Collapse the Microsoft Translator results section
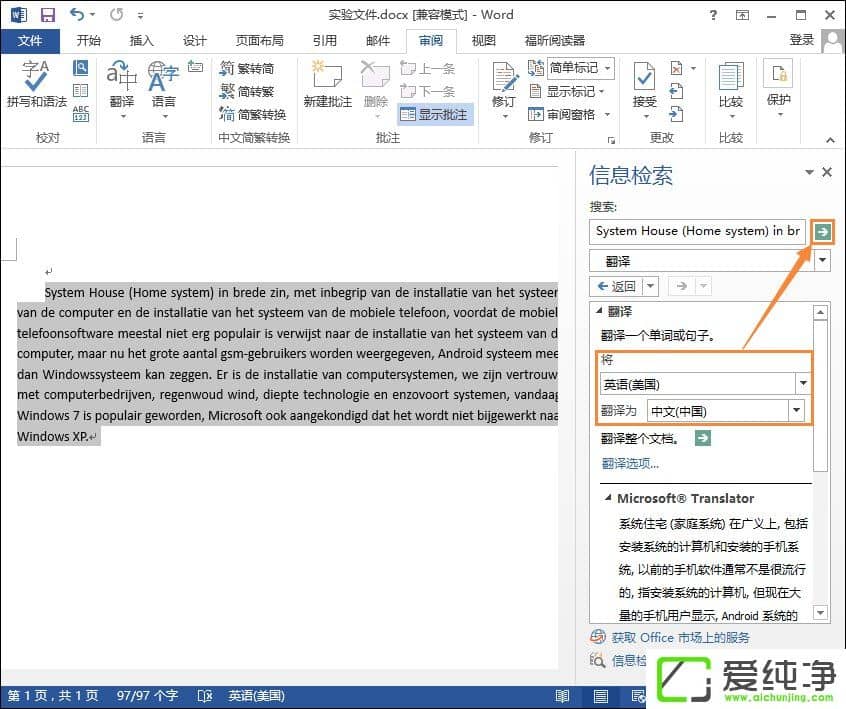846x709 pixels. tap(607, 498)
